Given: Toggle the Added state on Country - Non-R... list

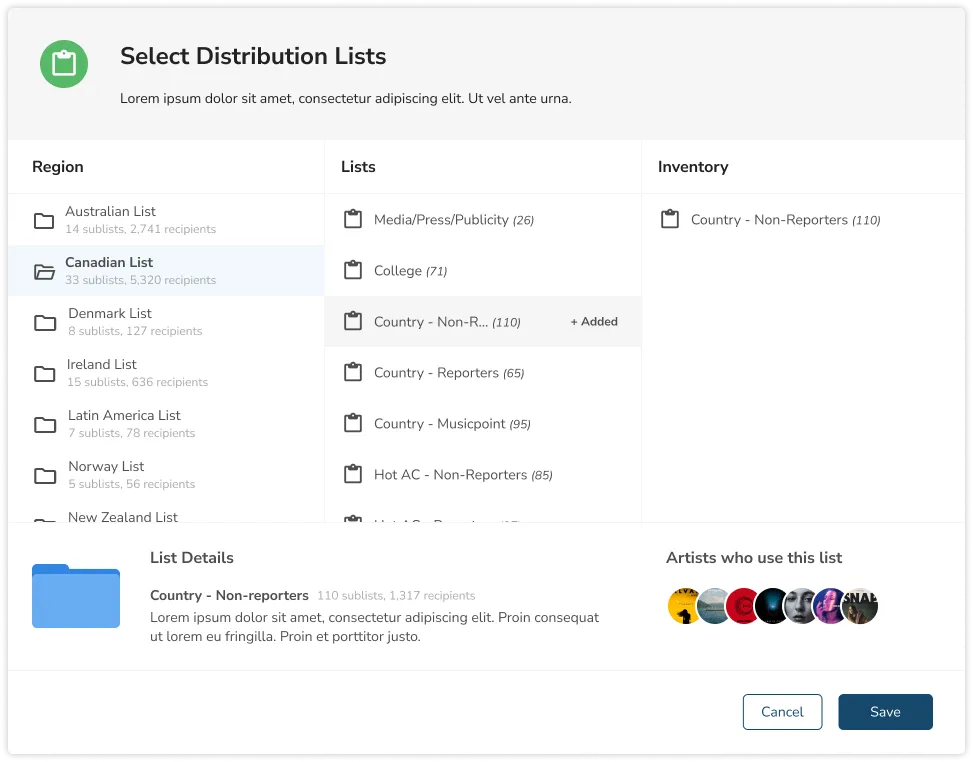Looking at the screenshot, I should click(x=593, y=321).
